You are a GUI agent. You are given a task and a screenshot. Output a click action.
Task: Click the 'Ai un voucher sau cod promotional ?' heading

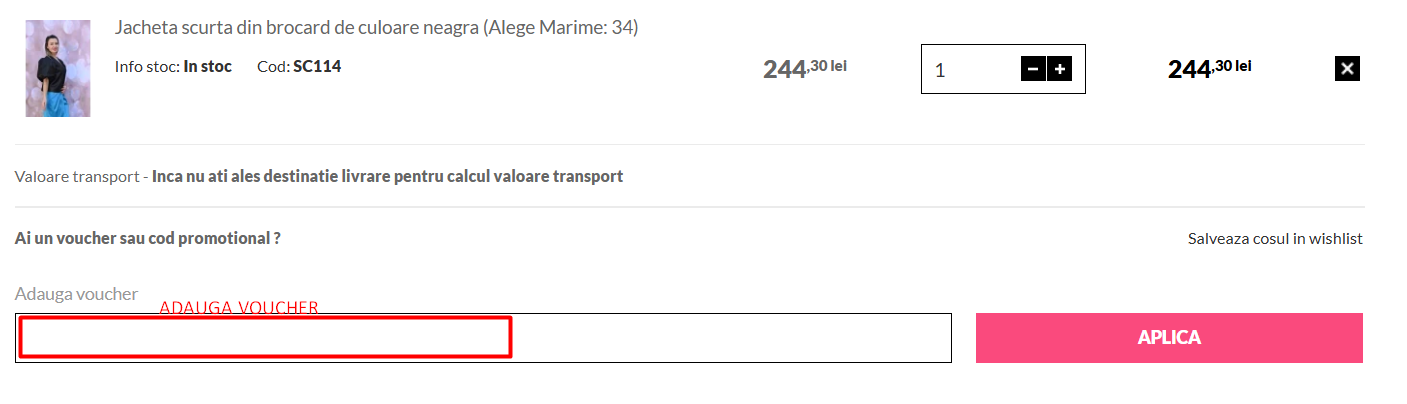[148, 238]
